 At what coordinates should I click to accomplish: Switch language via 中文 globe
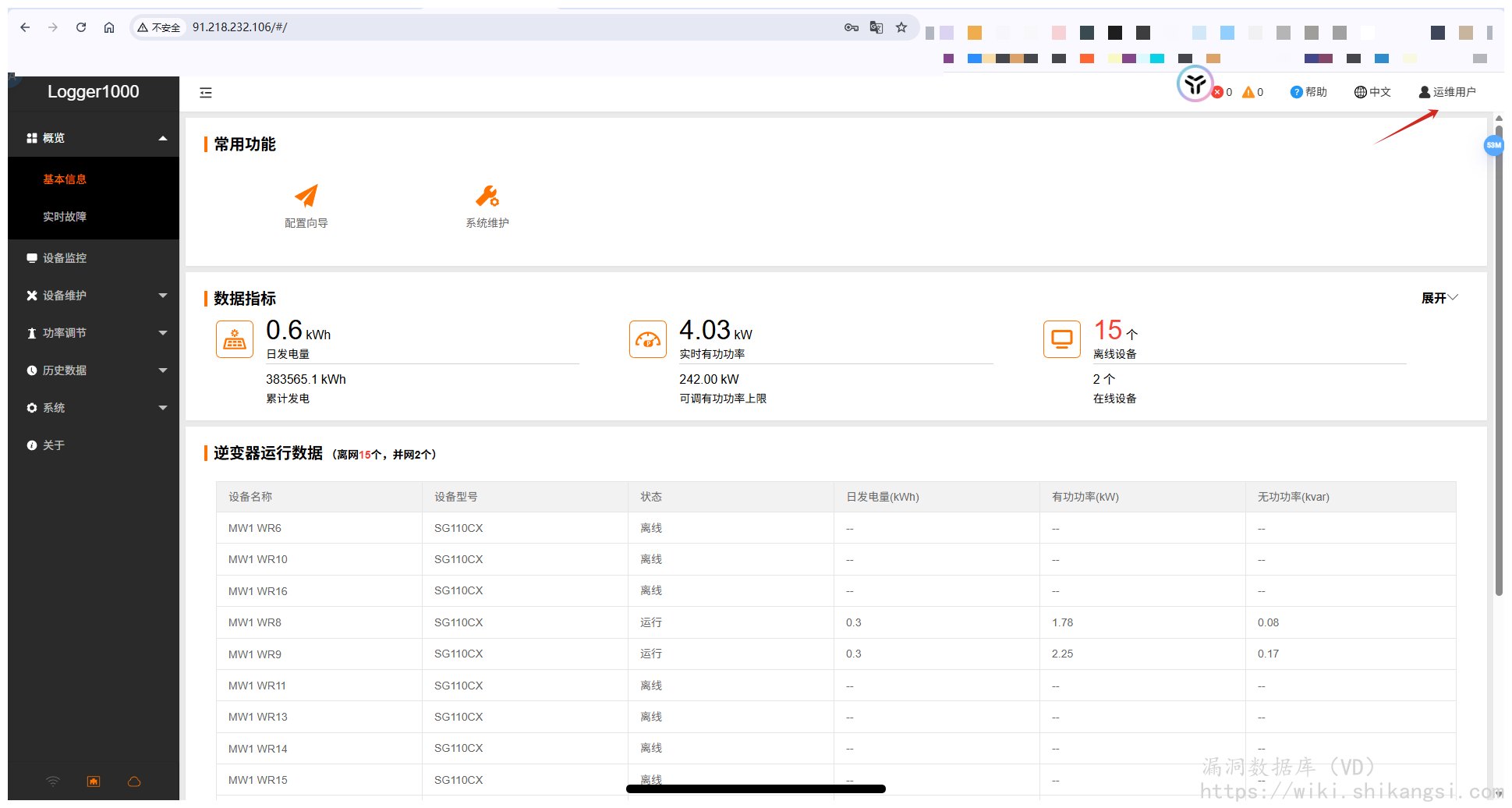(1372, 92)
